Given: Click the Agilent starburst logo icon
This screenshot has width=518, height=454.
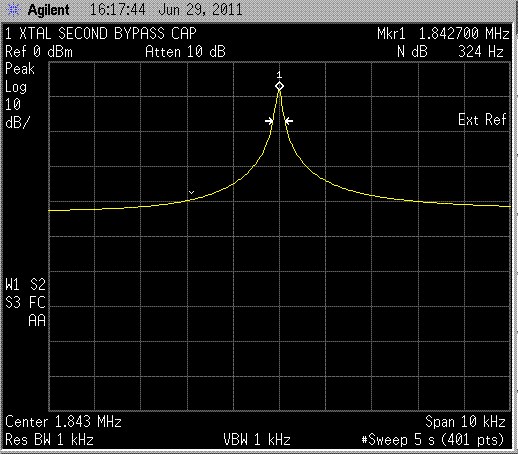Looking at the screenshot, I should pyautogui.click(x=14, y=10).
